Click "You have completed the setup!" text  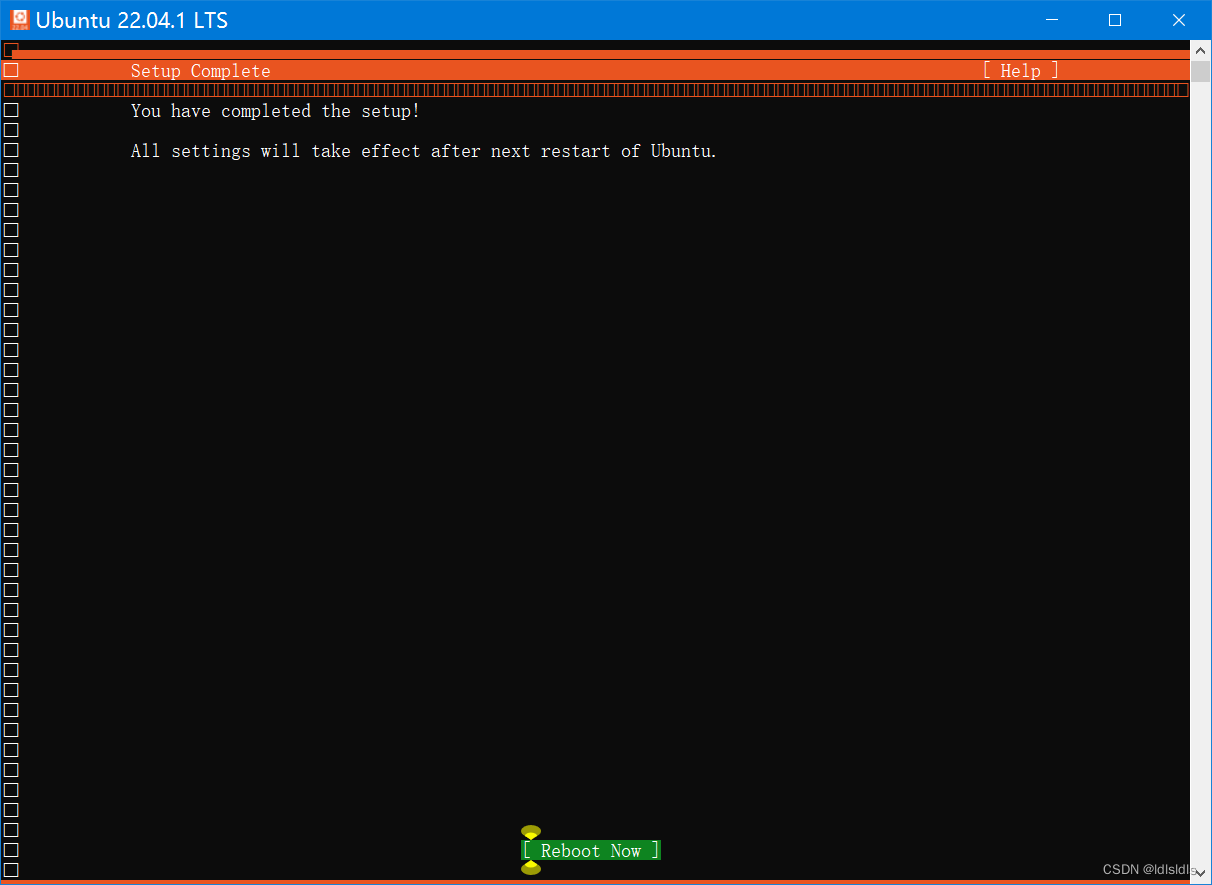point(275,111)
